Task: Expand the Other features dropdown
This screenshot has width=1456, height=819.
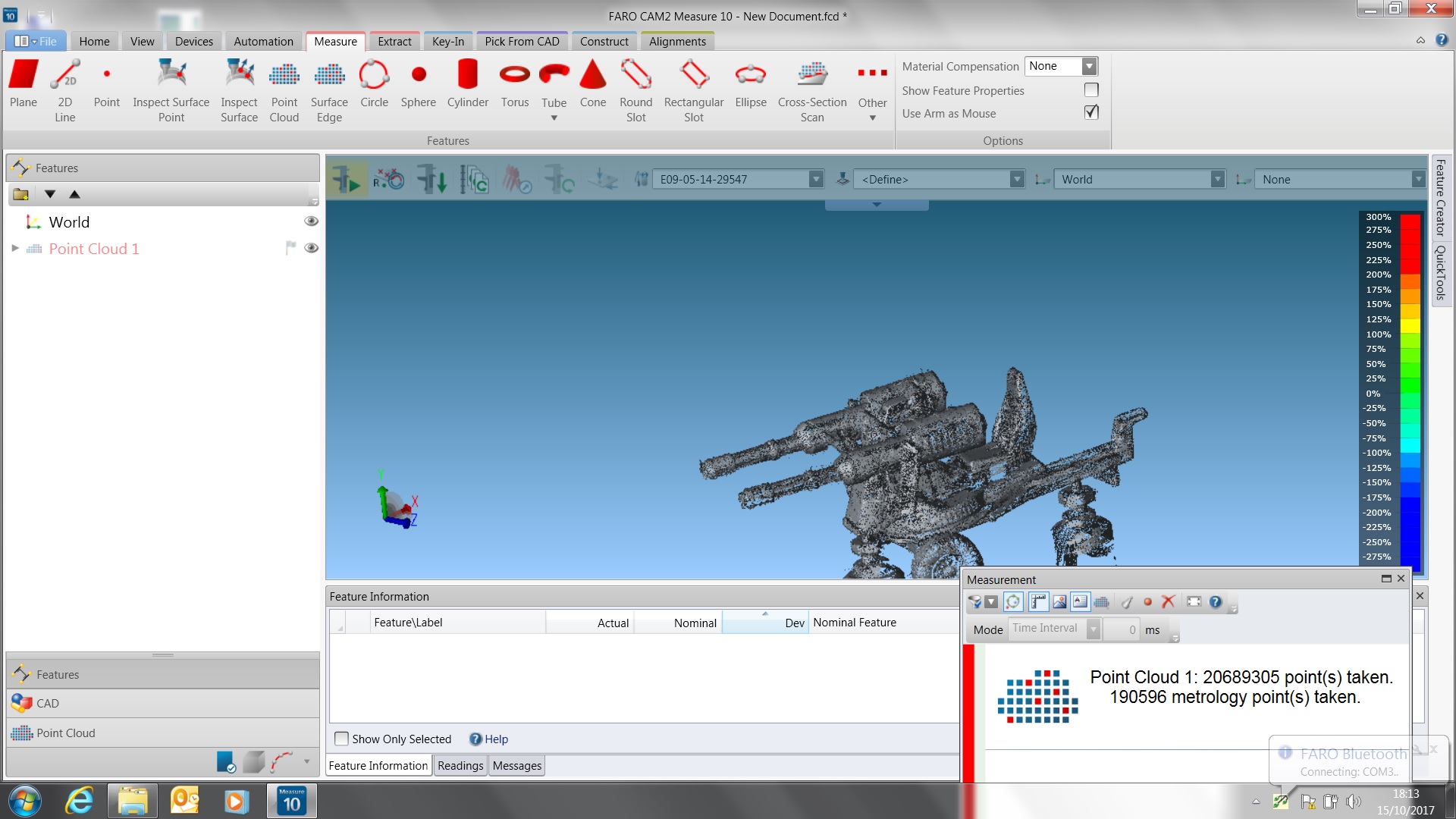Action: click(x=872, y=118)
